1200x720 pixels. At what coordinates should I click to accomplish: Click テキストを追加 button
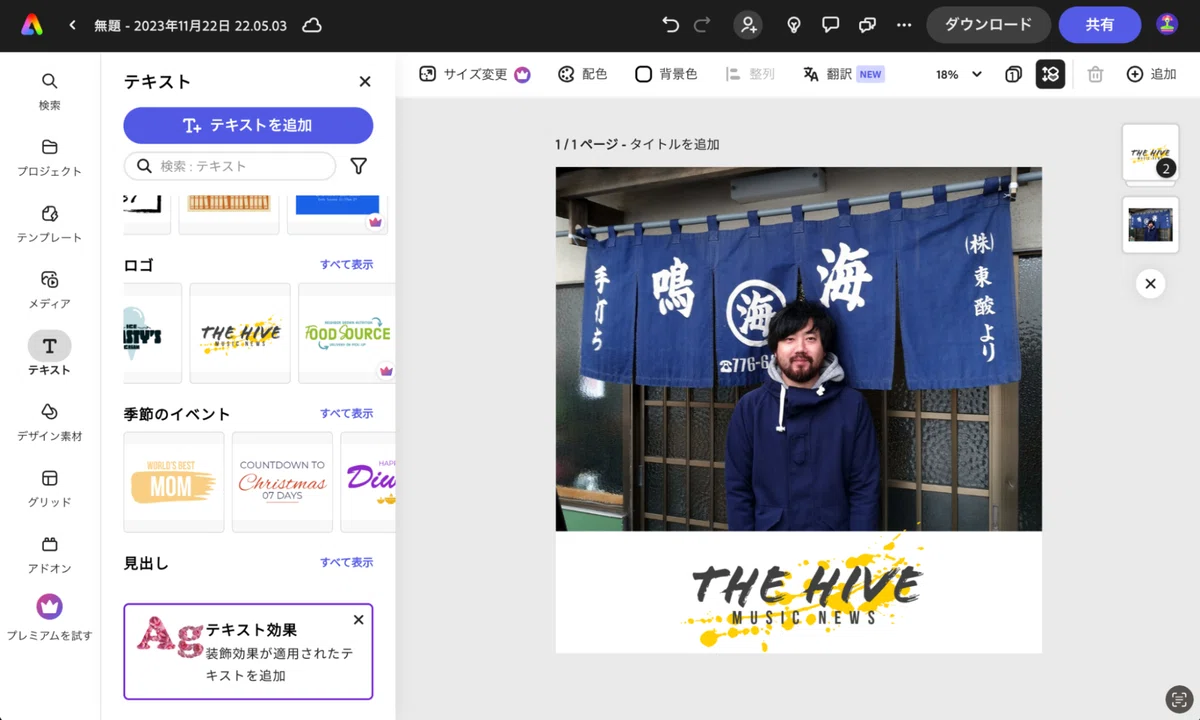[248, 125]
